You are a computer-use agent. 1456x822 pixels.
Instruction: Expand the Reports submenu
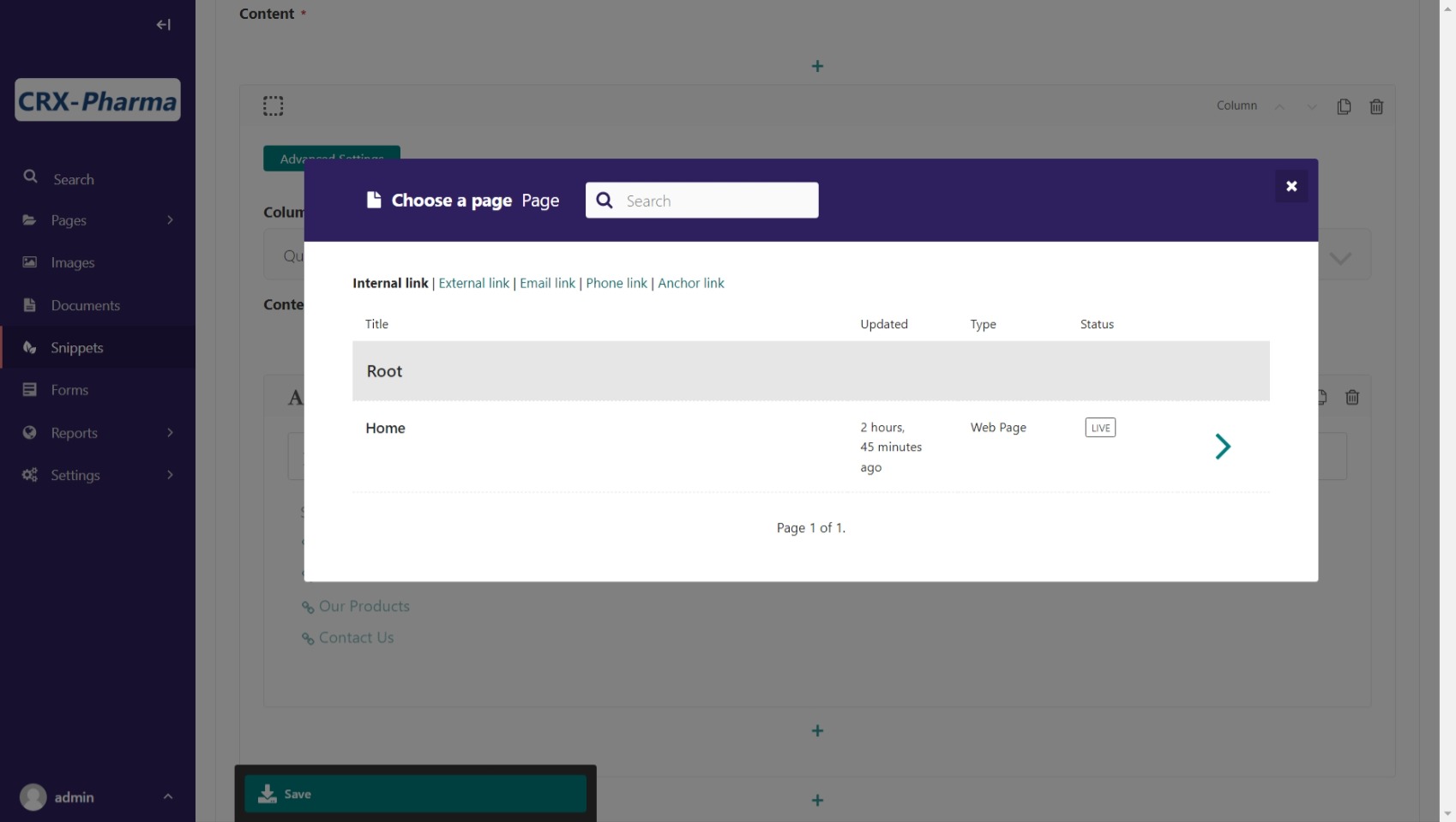click(x=170, y=433)
